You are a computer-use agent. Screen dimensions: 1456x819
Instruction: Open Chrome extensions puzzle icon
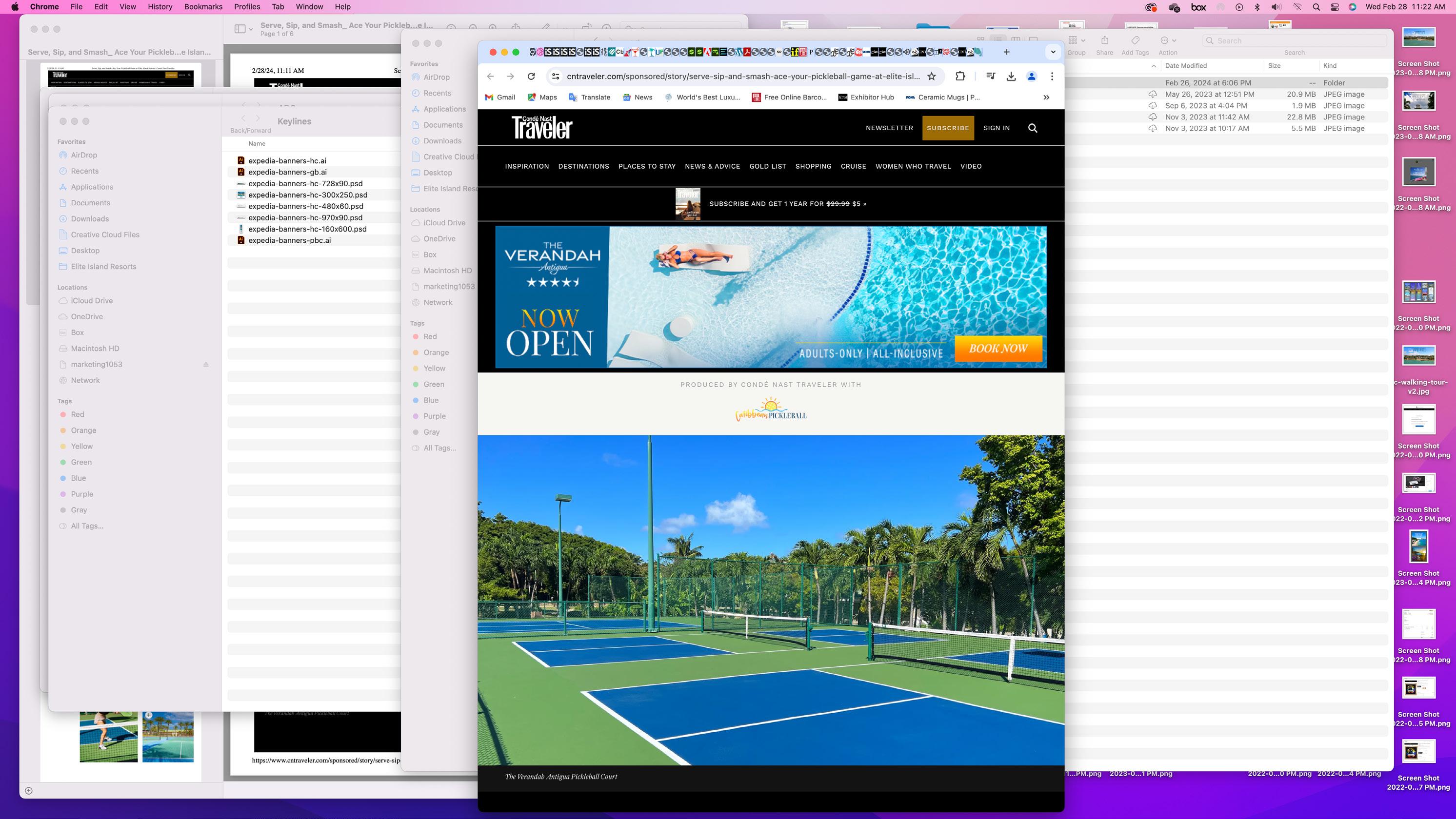(960, 76)
